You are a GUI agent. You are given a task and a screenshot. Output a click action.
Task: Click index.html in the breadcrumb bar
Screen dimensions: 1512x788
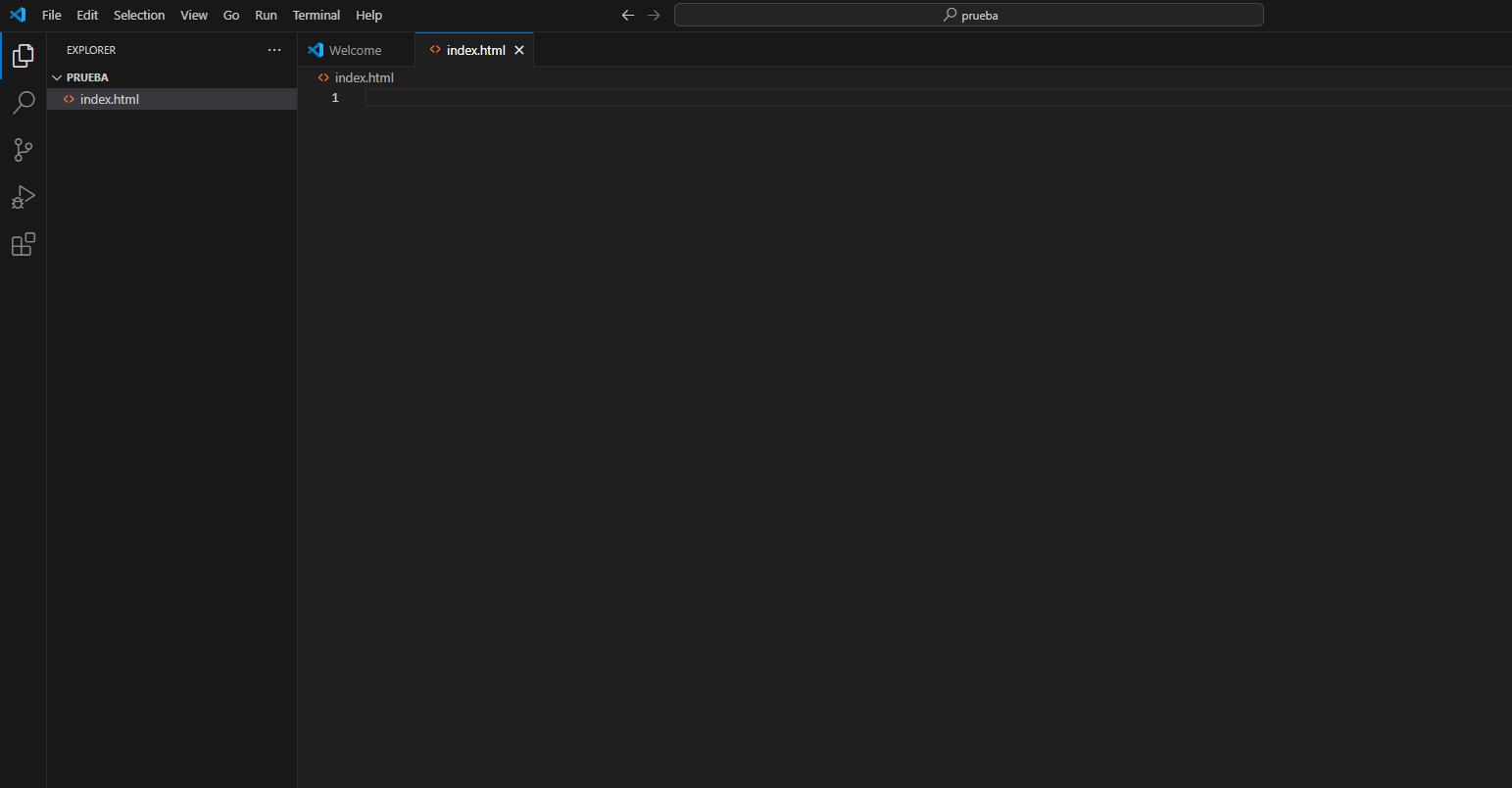(364, 77)
